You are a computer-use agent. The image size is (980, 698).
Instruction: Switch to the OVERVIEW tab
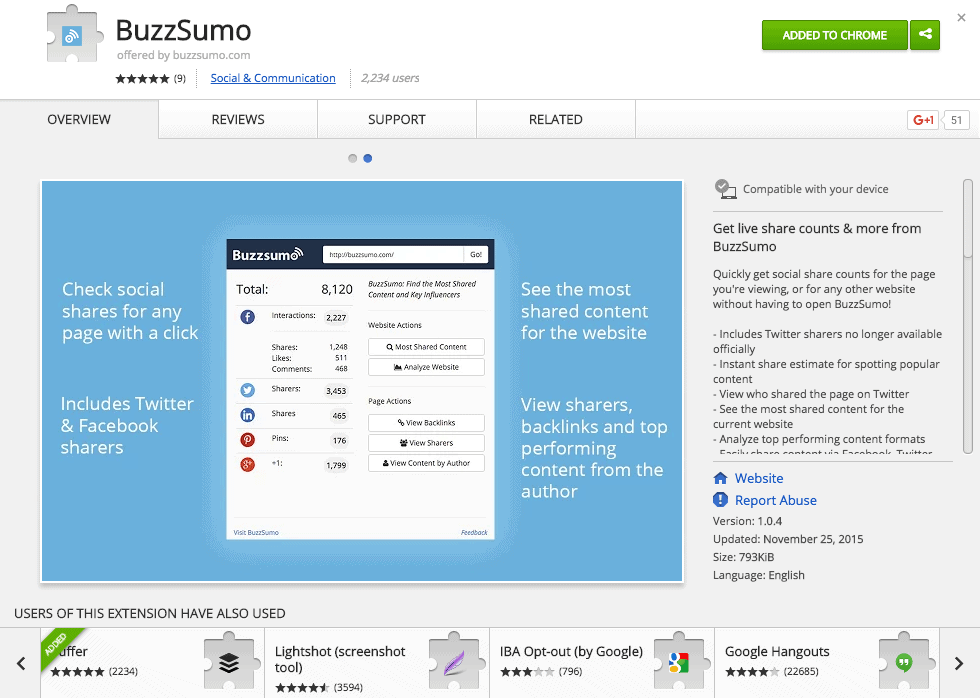(x=79, y=119)
